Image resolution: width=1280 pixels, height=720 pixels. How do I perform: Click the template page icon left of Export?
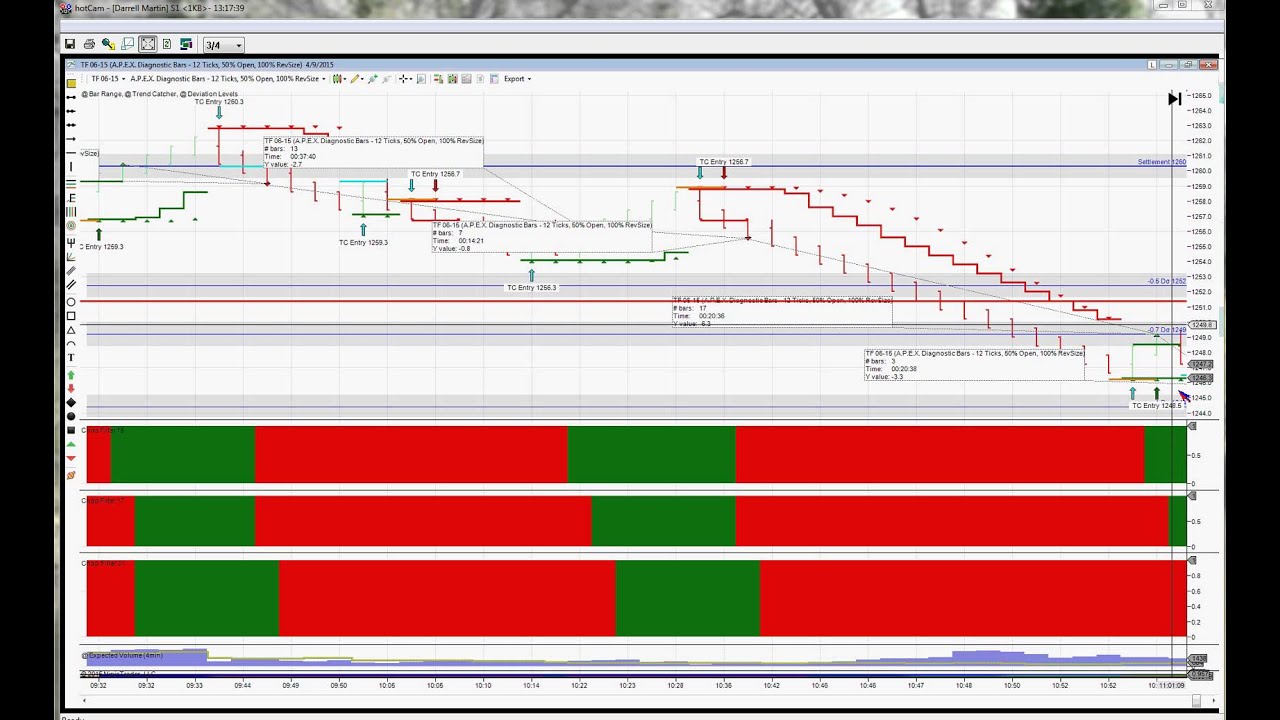click(x=493, y=78)
